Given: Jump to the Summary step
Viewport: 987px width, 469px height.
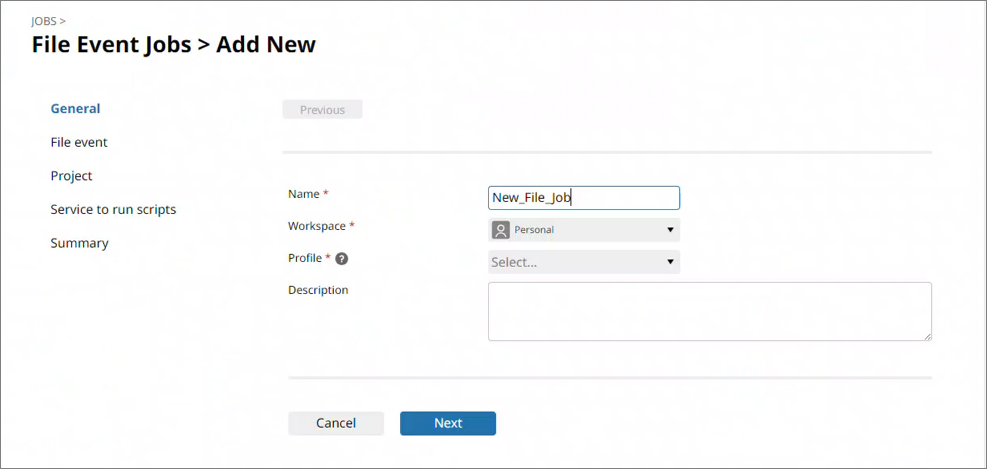Looking at the screenshot, I should tap(79, 243).
